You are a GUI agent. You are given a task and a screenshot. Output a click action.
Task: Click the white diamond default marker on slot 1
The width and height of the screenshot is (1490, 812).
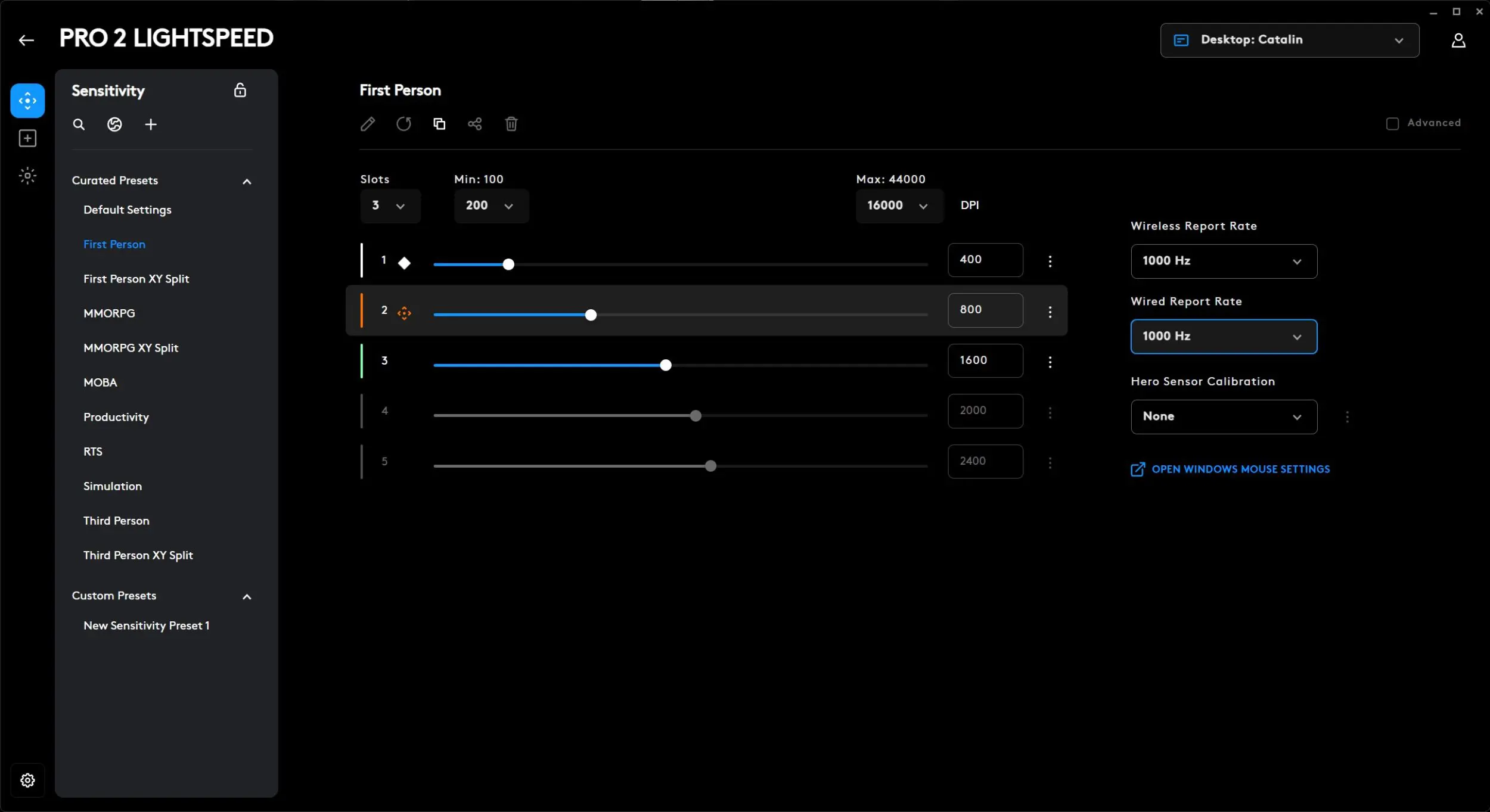pos(404,263)
